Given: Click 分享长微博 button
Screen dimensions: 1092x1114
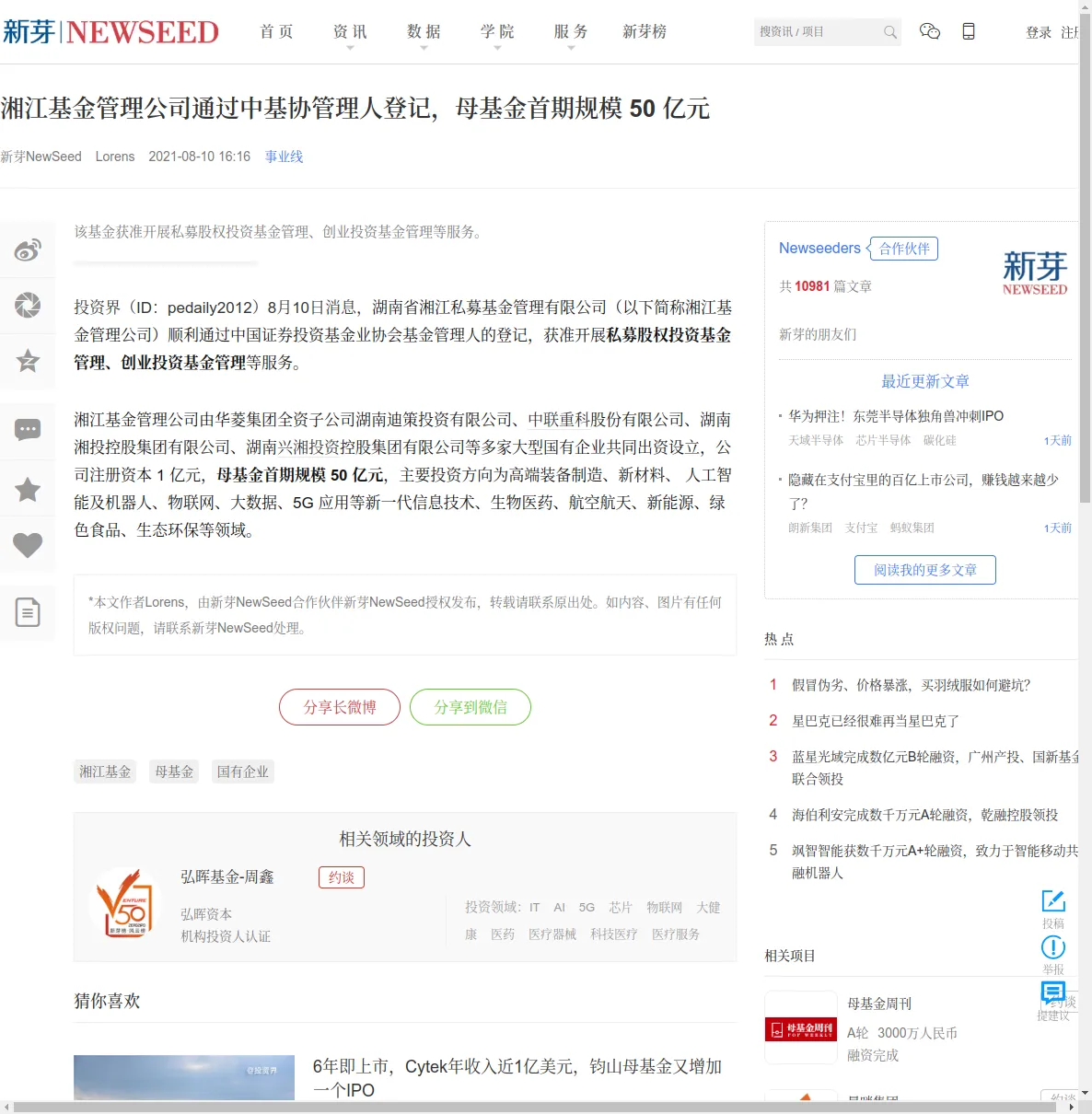Looking at the screenshot, I should click(340, 707).
